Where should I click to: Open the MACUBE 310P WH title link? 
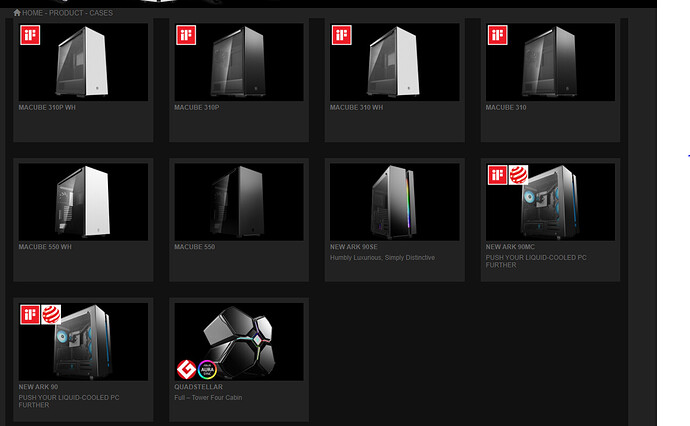(47, 107)
